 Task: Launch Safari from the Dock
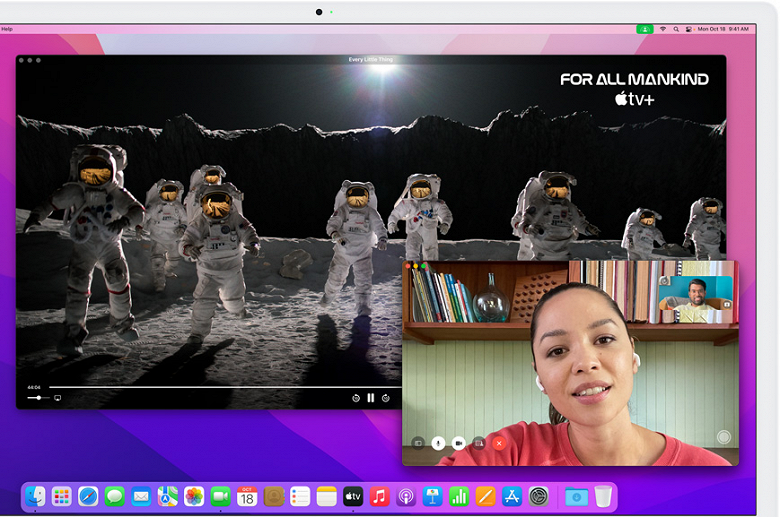pyautogui.click(x=88, y=496)
